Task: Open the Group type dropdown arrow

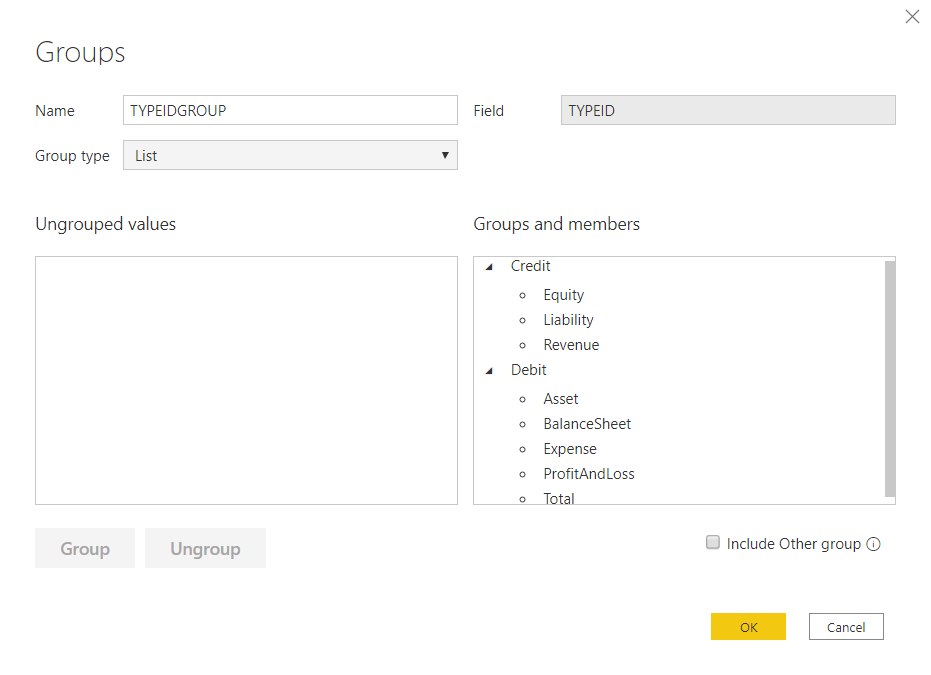Action: pos(444,155)
